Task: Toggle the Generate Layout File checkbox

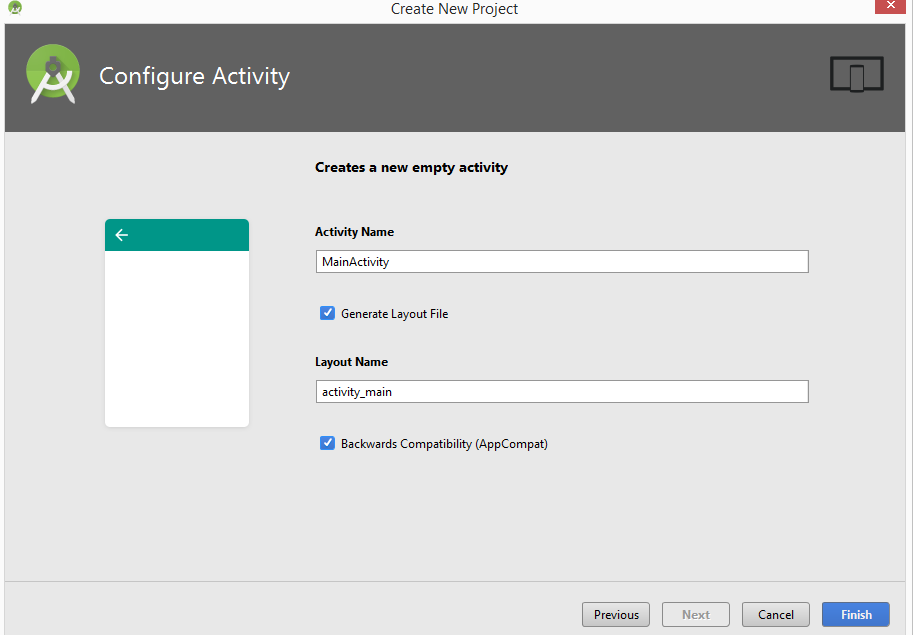Action: click(327, 313)
